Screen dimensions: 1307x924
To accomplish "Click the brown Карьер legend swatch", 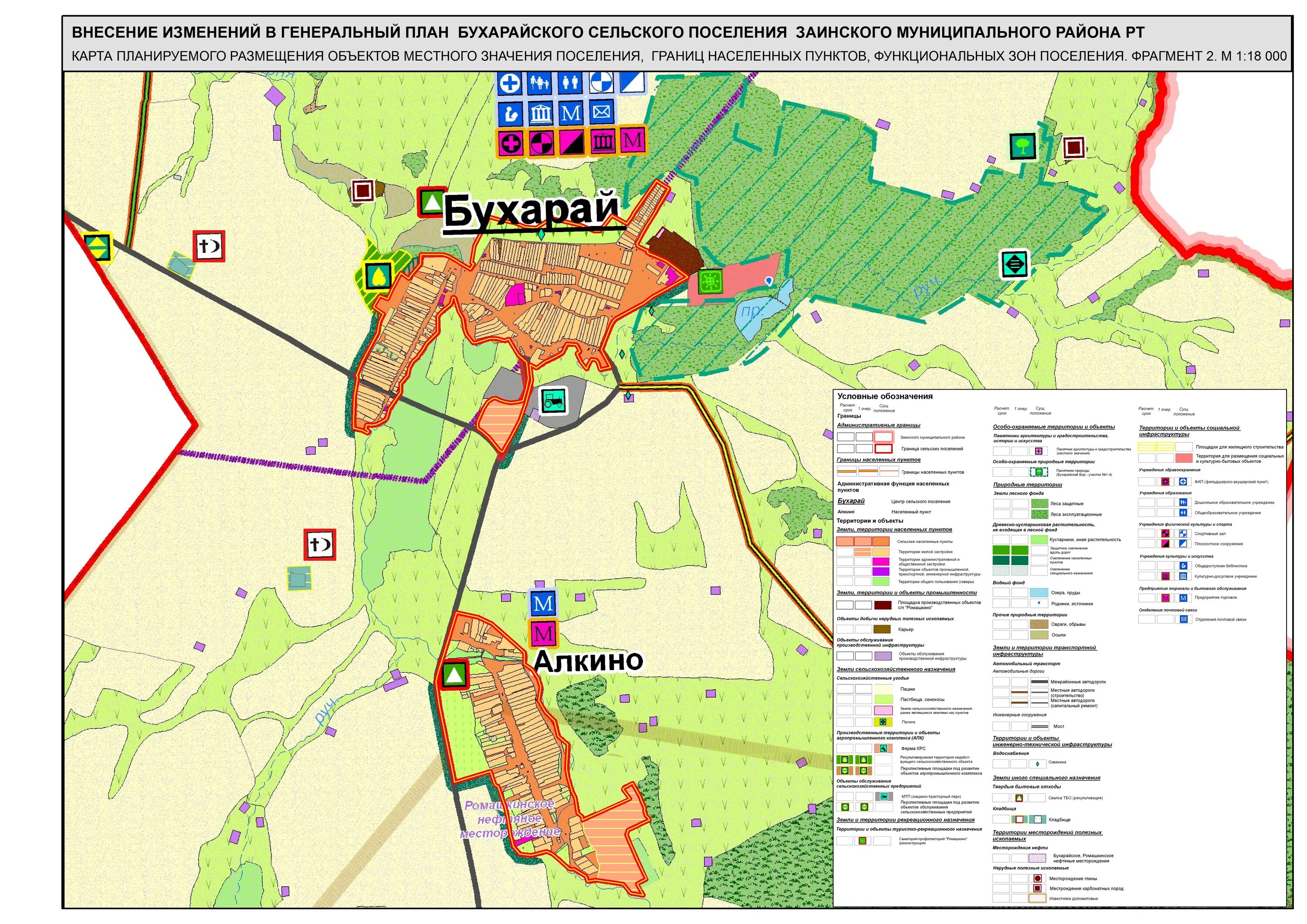I will click(x=882, y=629).
